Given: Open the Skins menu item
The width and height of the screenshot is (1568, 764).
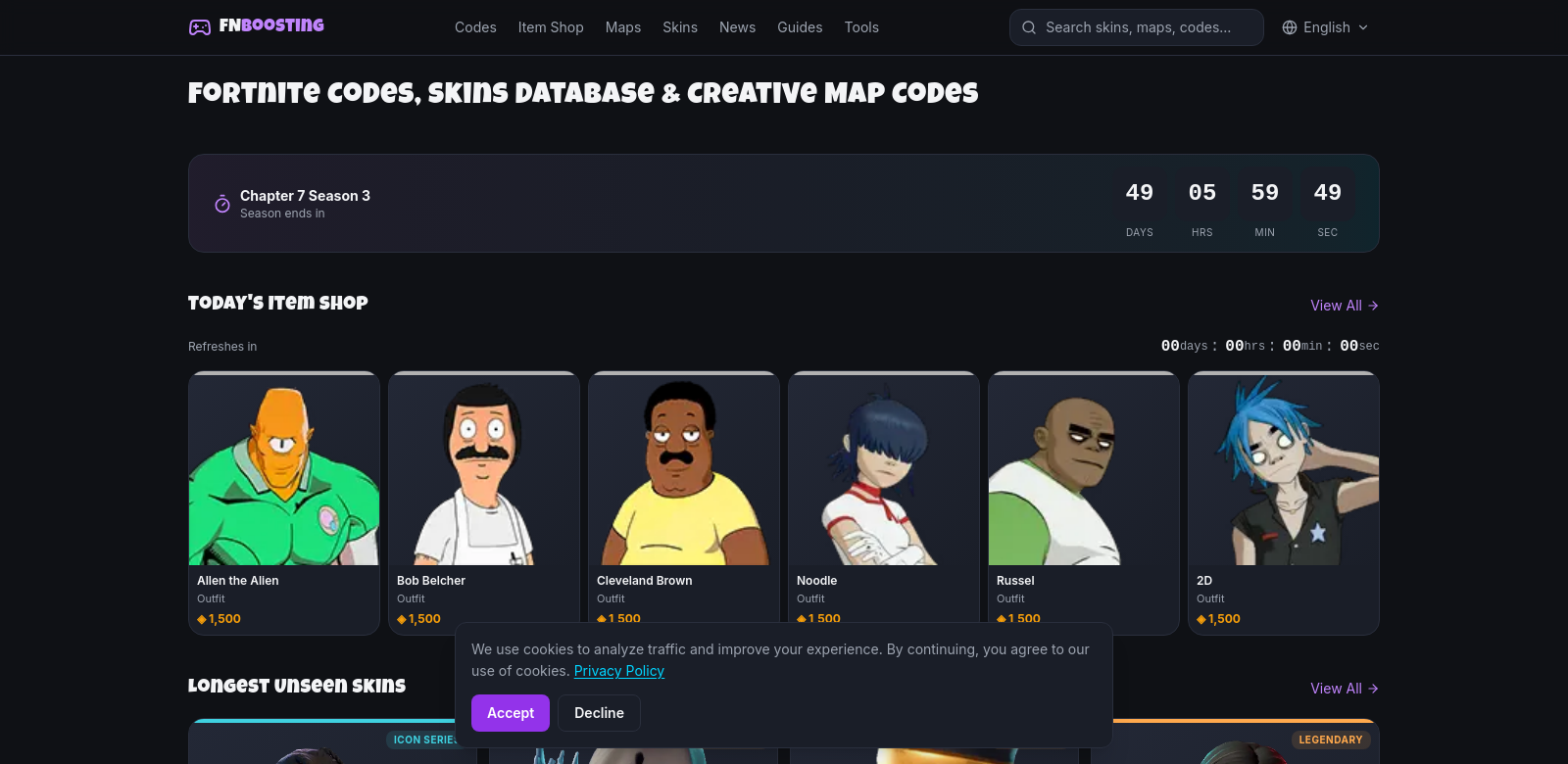Looking at the screenshot, I should (680, 27).
